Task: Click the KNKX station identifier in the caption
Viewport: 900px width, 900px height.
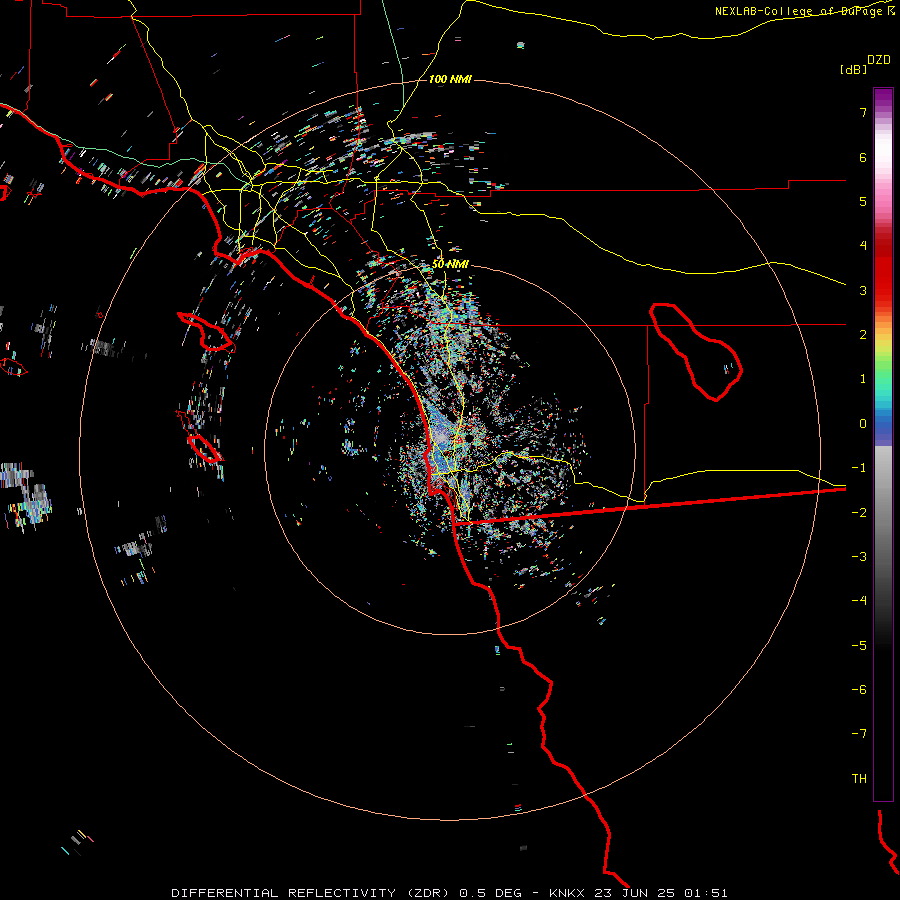Action: [x=567, y=893]
